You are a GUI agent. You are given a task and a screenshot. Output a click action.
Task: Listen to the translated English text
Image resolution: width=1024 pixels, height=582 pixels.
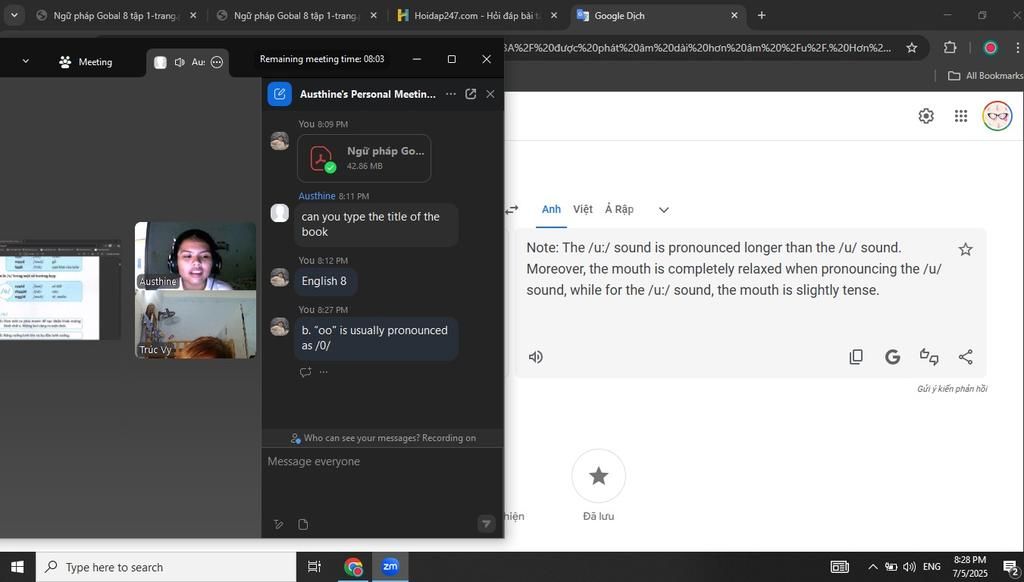[x=536, y=357]
